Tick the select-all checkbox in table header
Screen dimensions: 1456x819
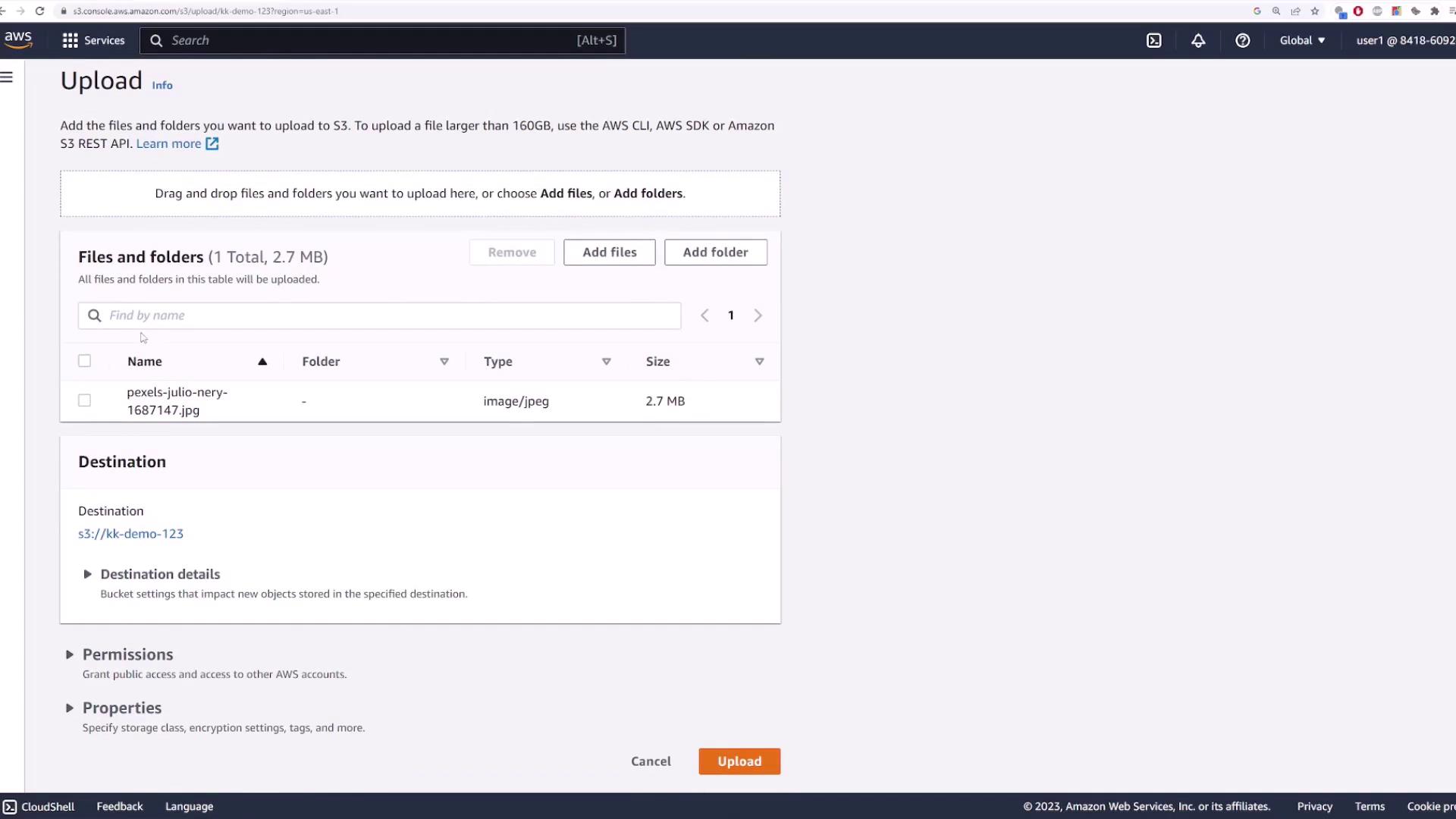click(84, 361)
